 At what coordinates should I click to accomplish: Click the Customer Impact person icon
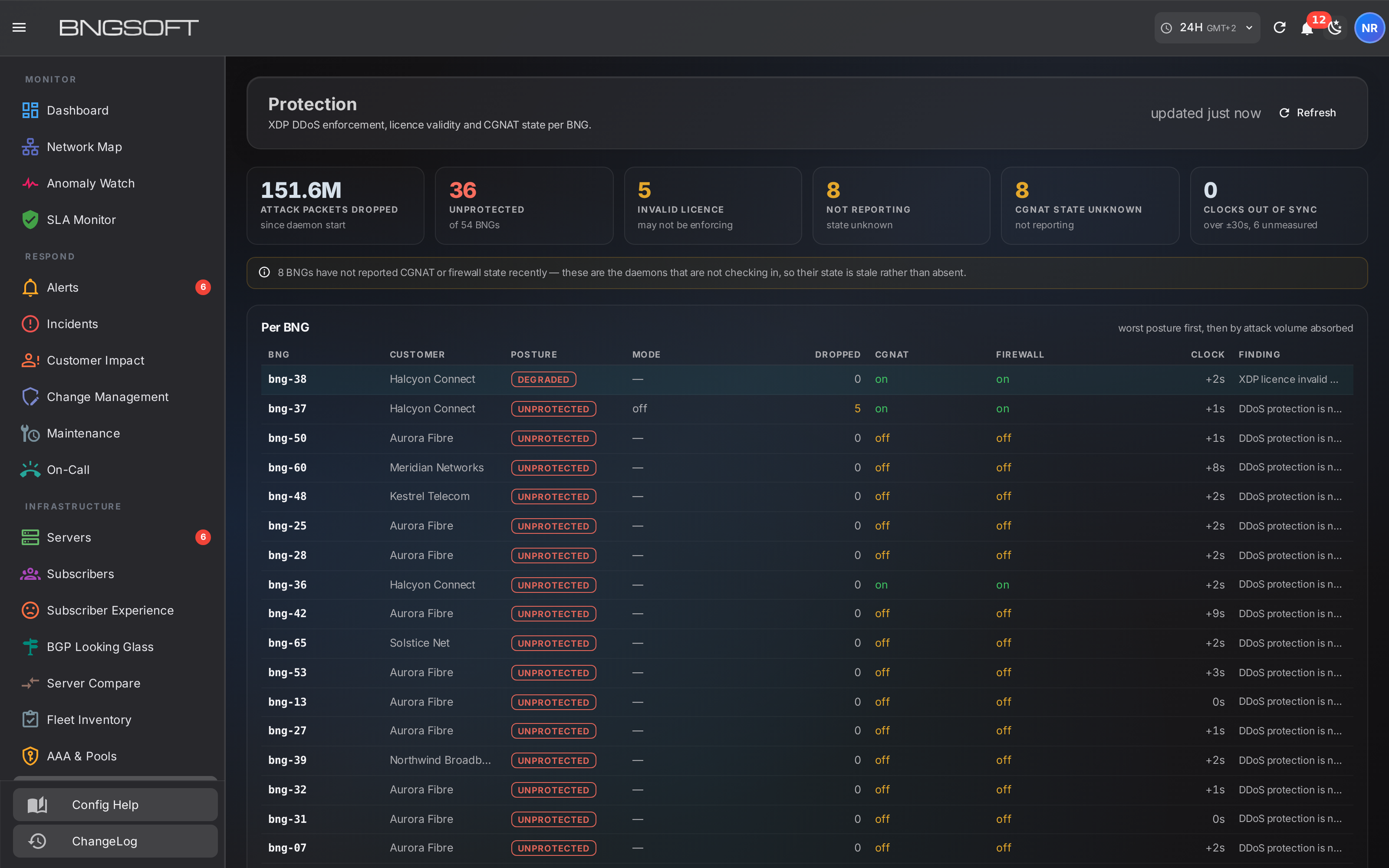point(30,361)
